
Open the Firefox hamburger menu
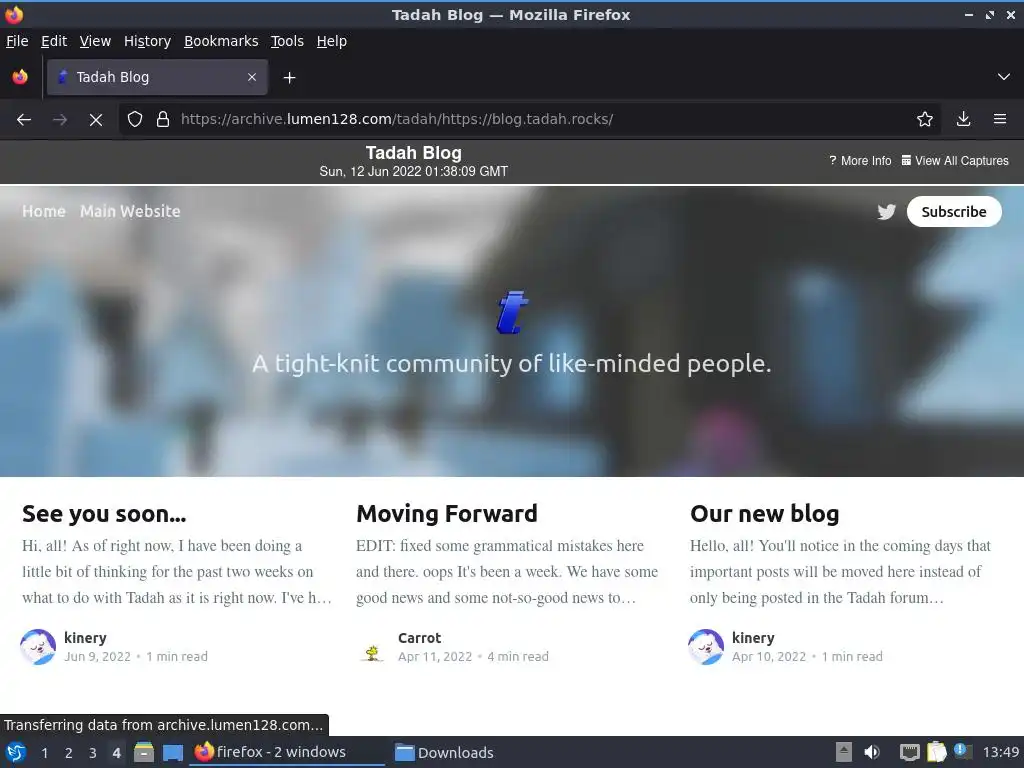[x=1000, y=120]
